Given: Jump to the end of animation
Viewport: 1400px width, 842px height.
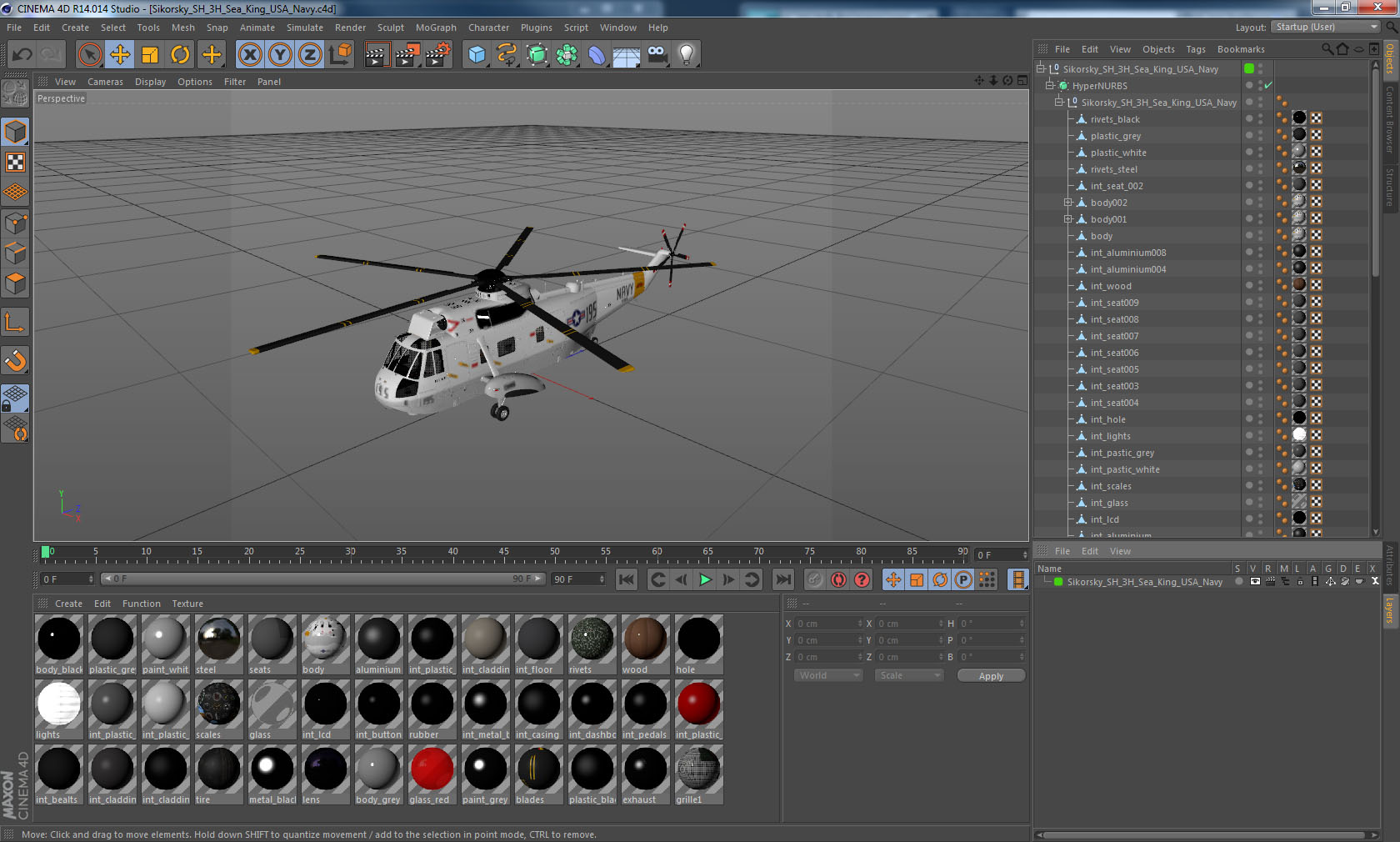Looking at the screenshot, I should pyautogui.click(x=783, y=579).
